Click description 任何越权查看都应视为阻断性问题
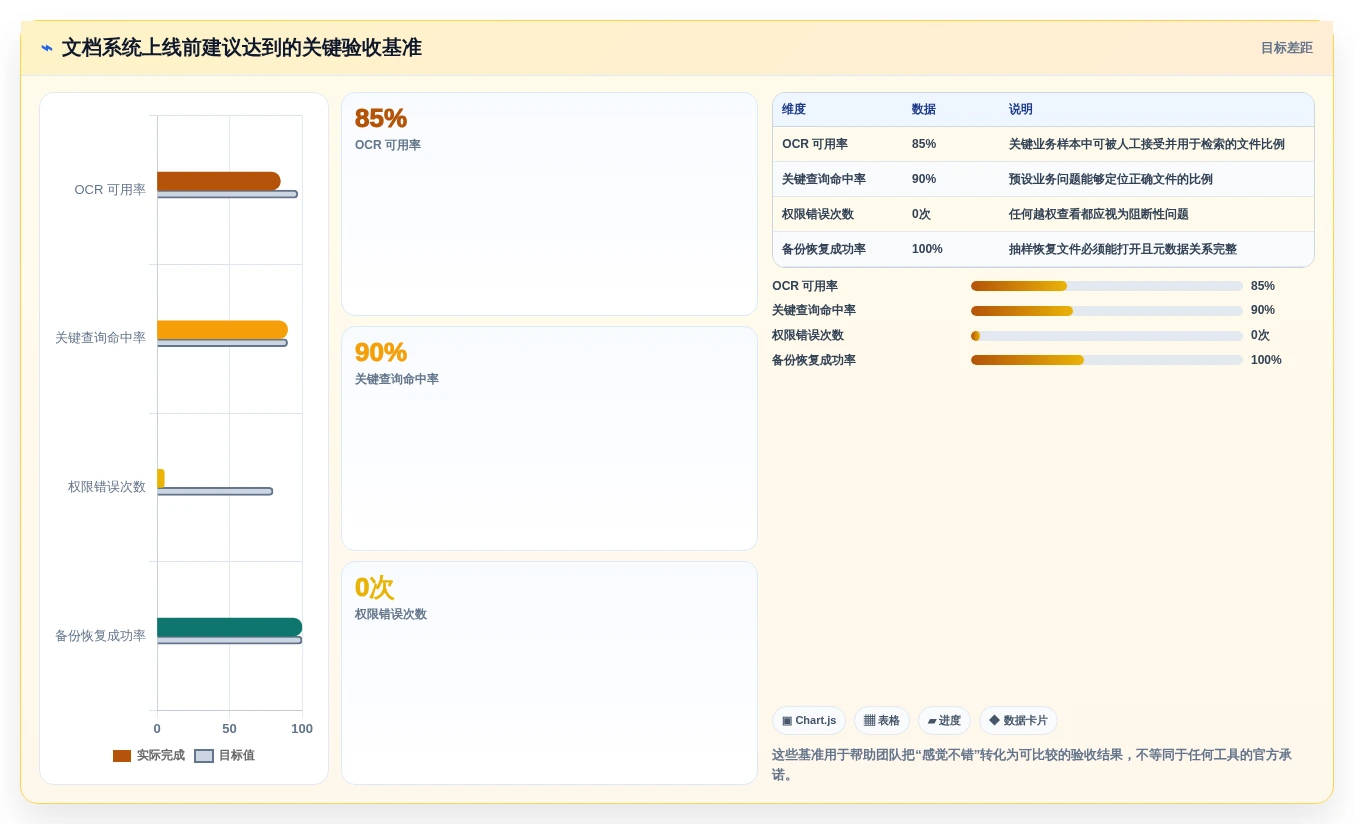 pos(1099,214)
